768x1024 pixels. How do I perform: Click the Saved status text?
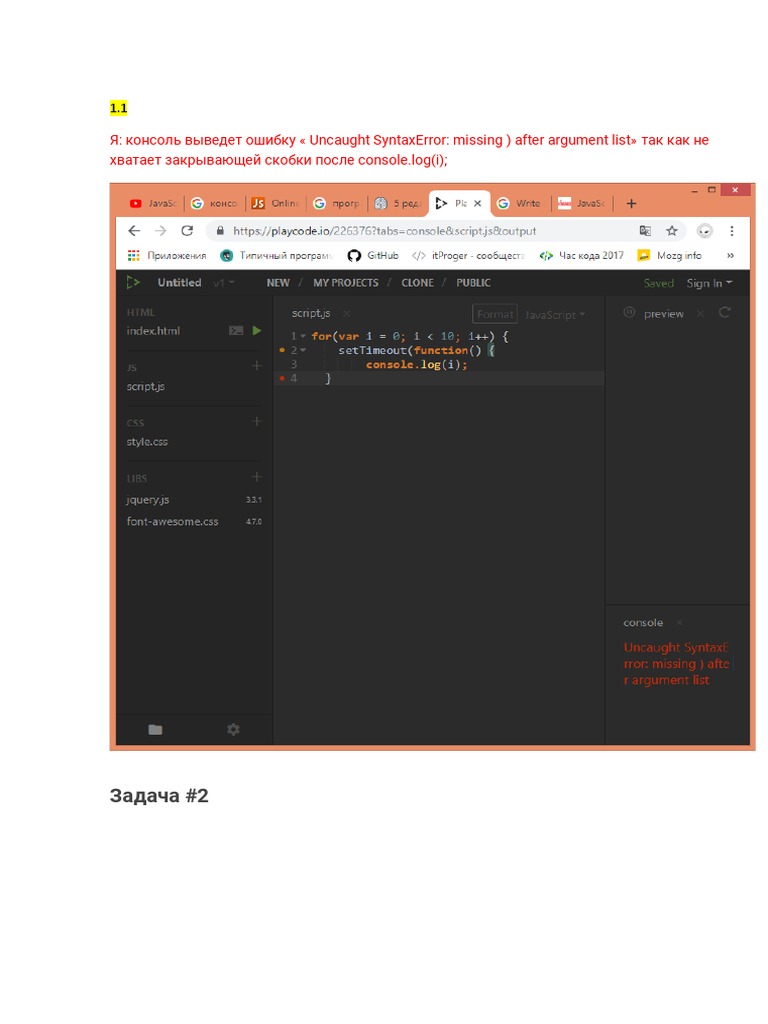click(658, 283)
